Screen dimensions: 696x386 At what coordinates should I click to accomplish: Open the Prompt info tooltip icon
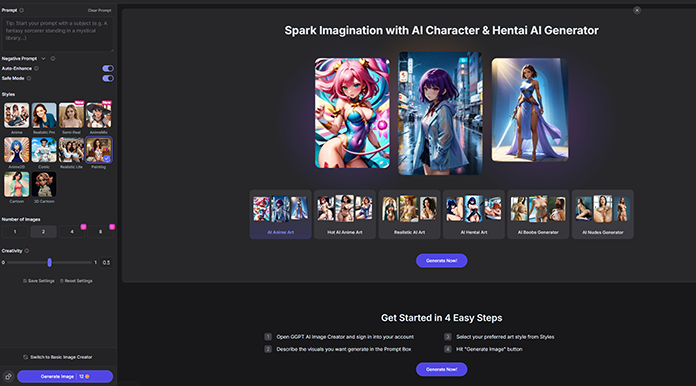[22, 10]
